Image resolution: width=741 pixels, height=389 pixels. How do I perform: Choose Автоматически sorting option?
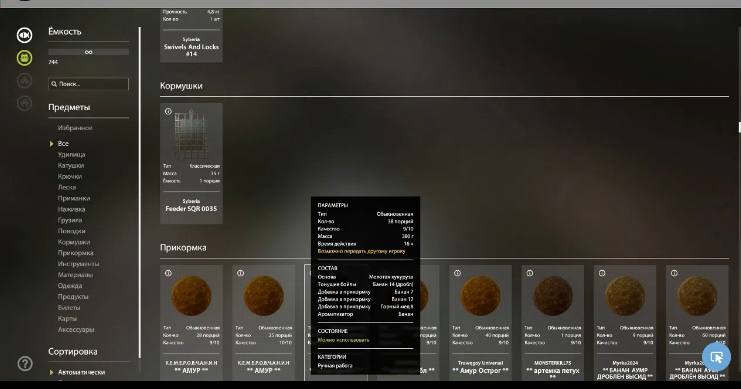pyautogui.click(x=81, y=372)
